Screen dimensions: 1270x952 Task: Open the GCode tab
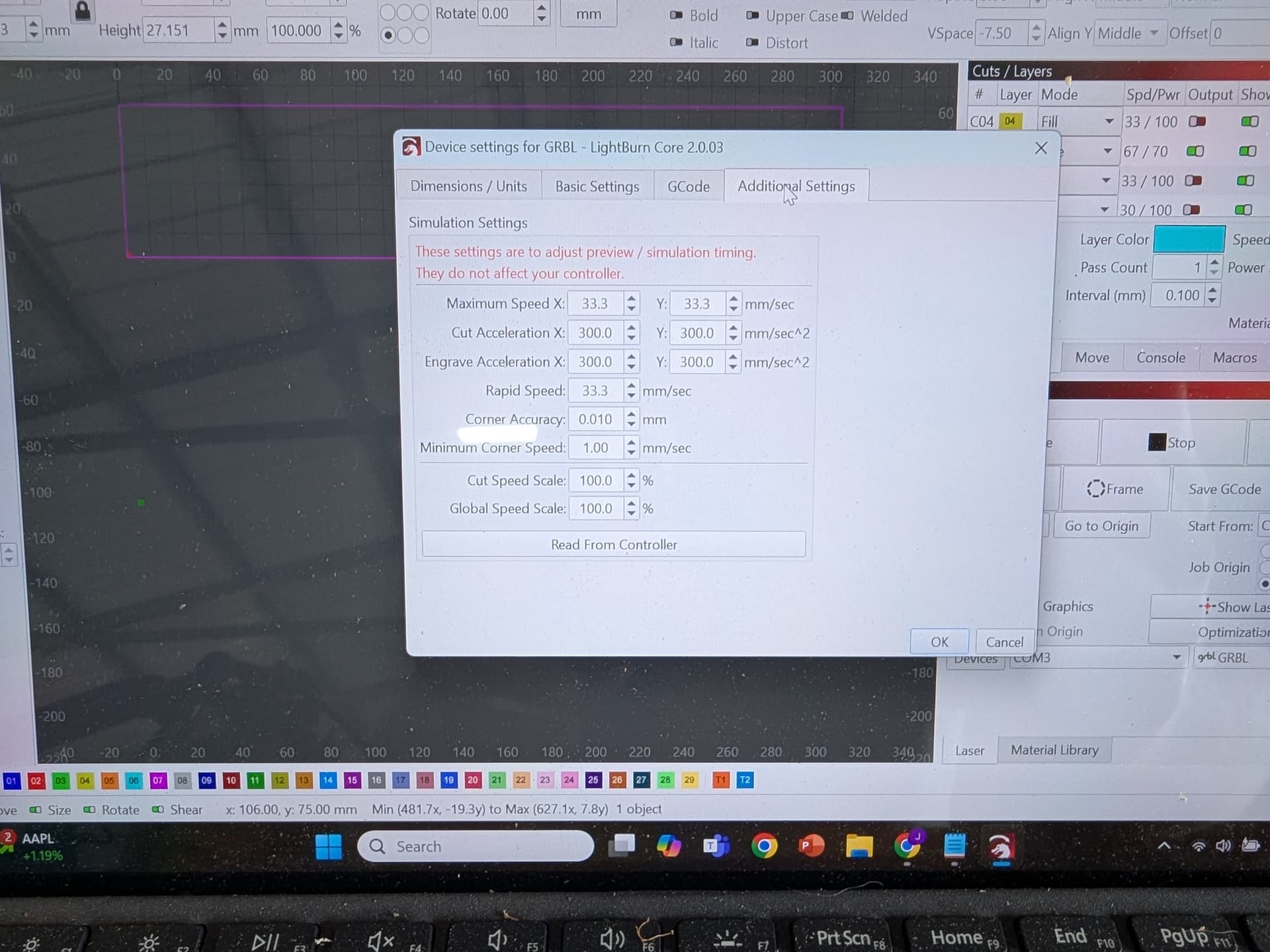(x=688, y=186)
